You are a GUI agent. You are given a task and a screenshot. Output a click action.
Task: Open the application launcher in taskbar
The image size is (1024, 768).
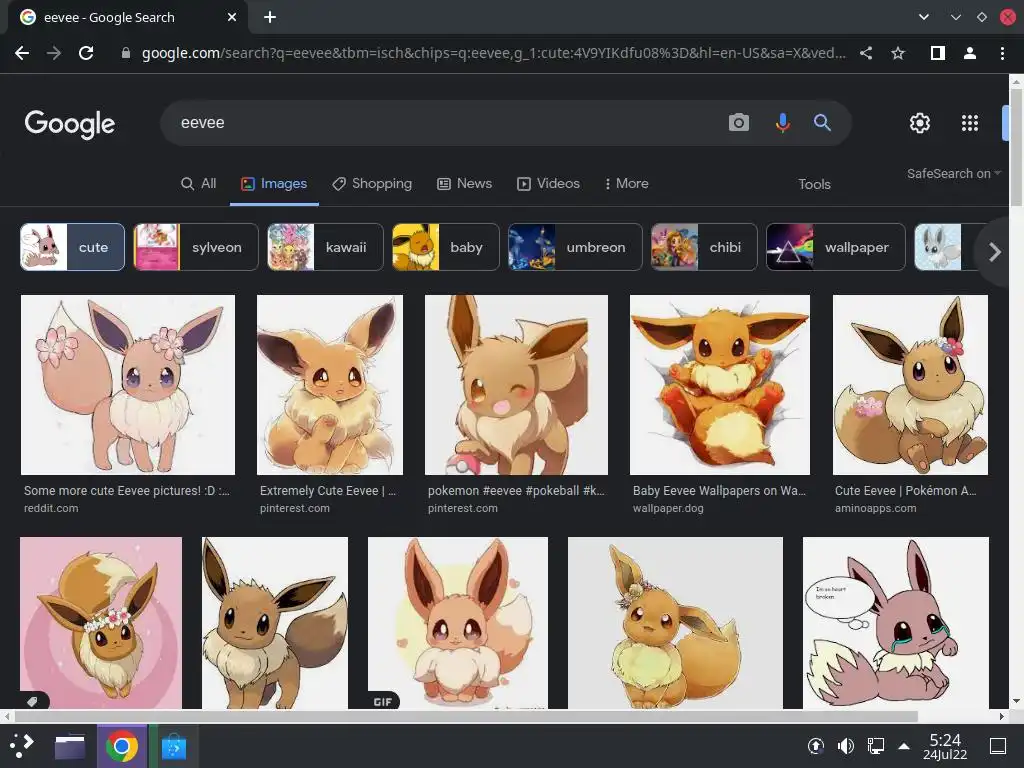tap(22, 746)
